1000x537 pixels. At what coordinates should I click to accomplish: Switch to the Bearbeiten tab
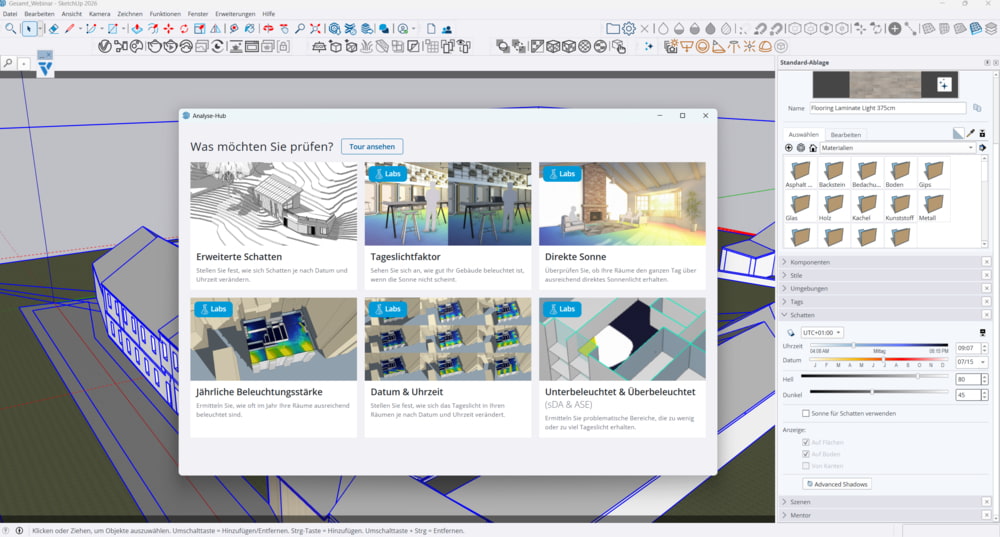[x=846, y=135]
